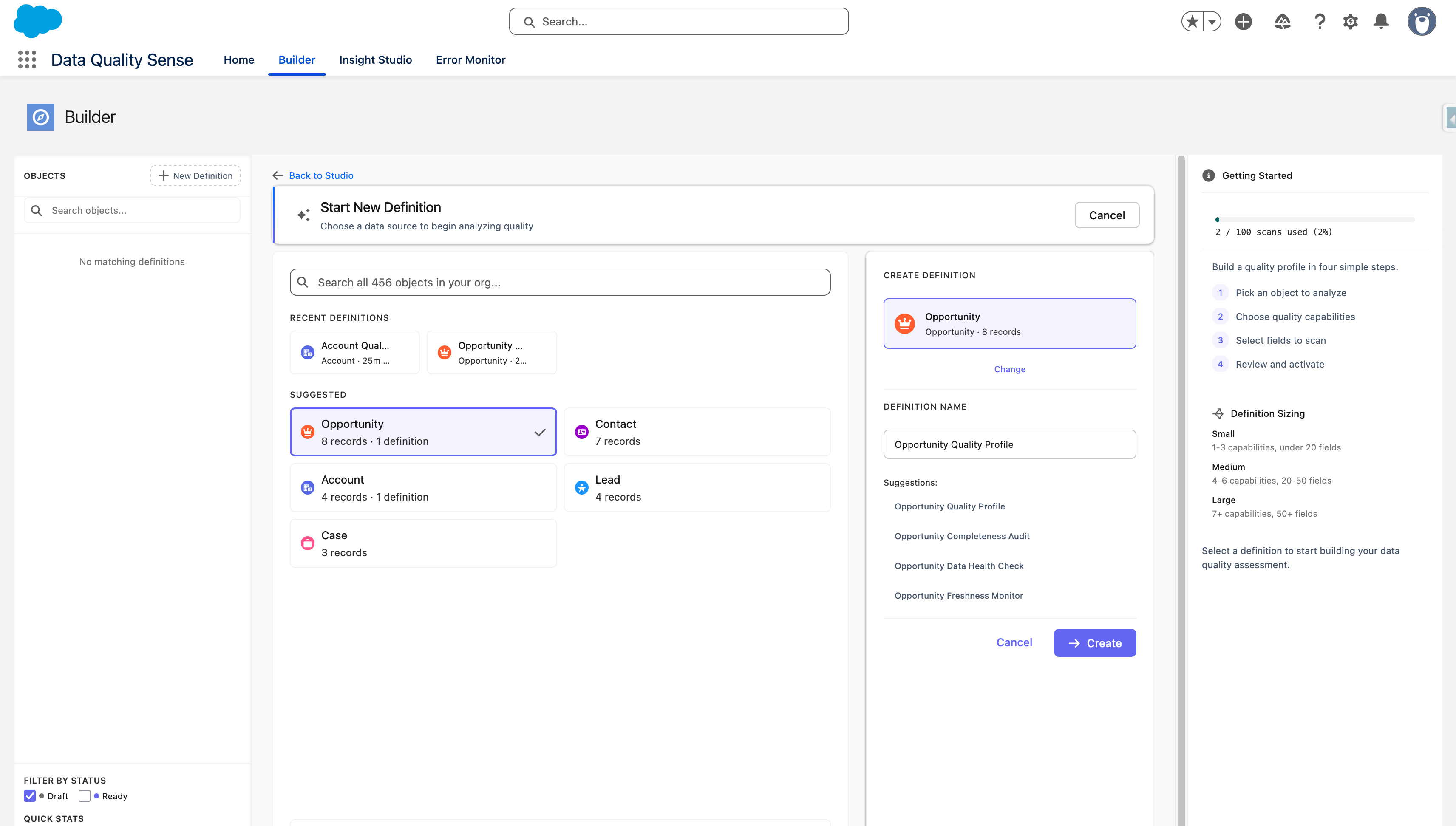
Task: Open the notifications bell
Action: click(1381, 22)
